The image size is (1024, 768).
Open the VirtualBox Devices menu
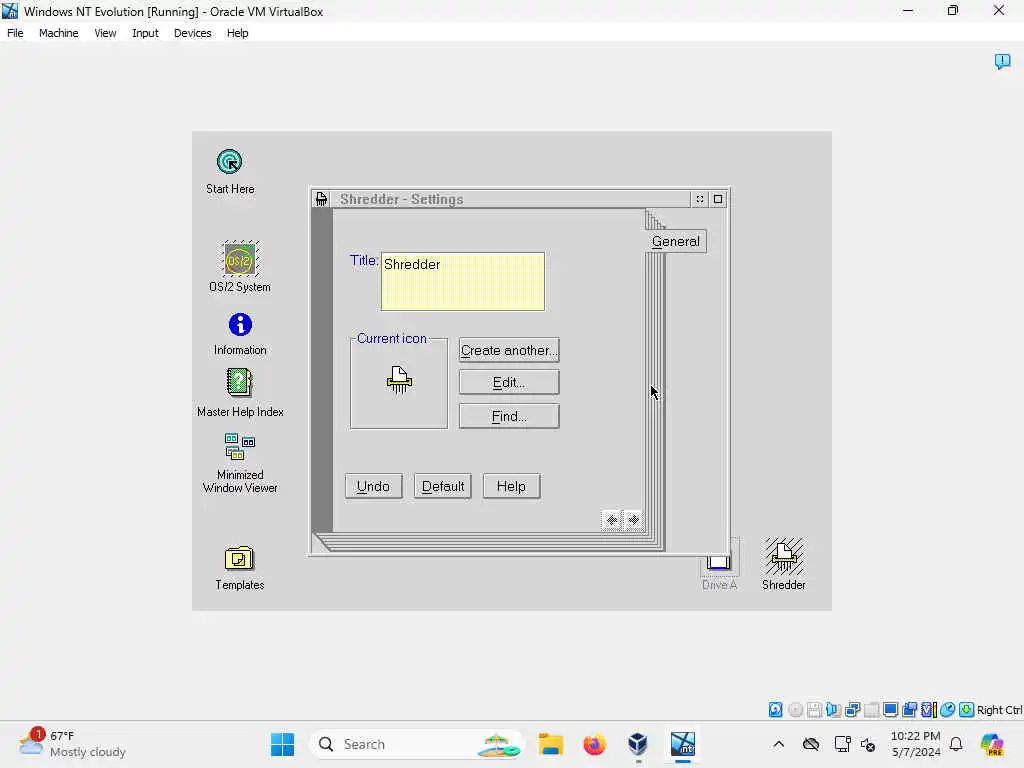193,33
